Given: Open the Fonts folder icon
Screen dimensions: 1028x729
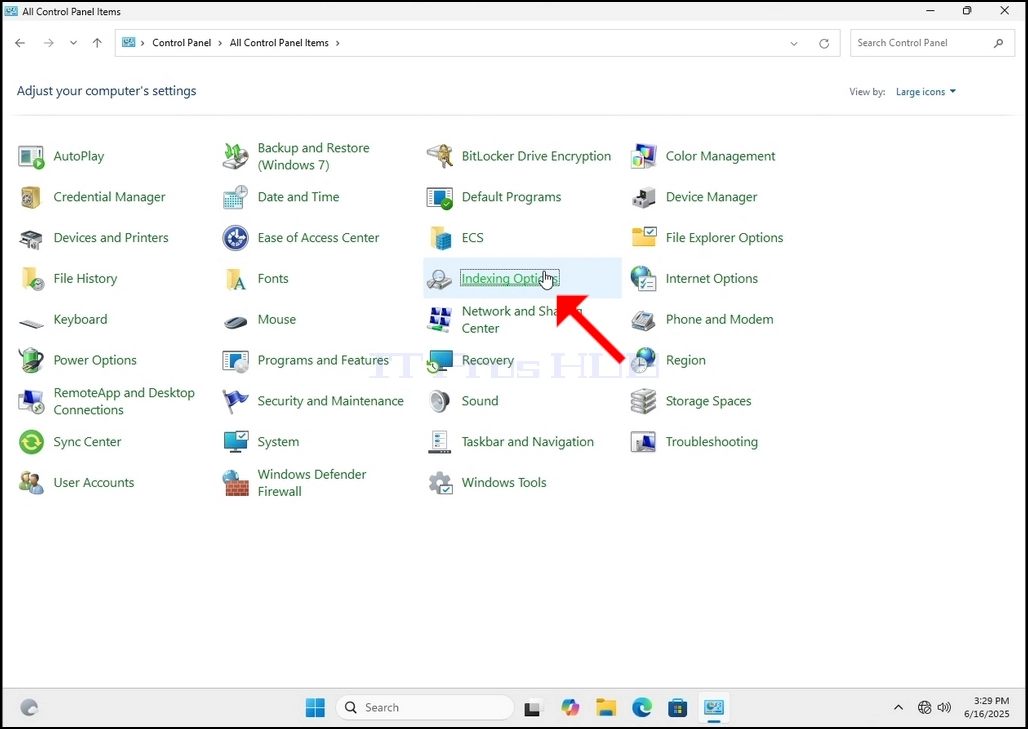Looking at the screenshot, I should coord(235,279).
